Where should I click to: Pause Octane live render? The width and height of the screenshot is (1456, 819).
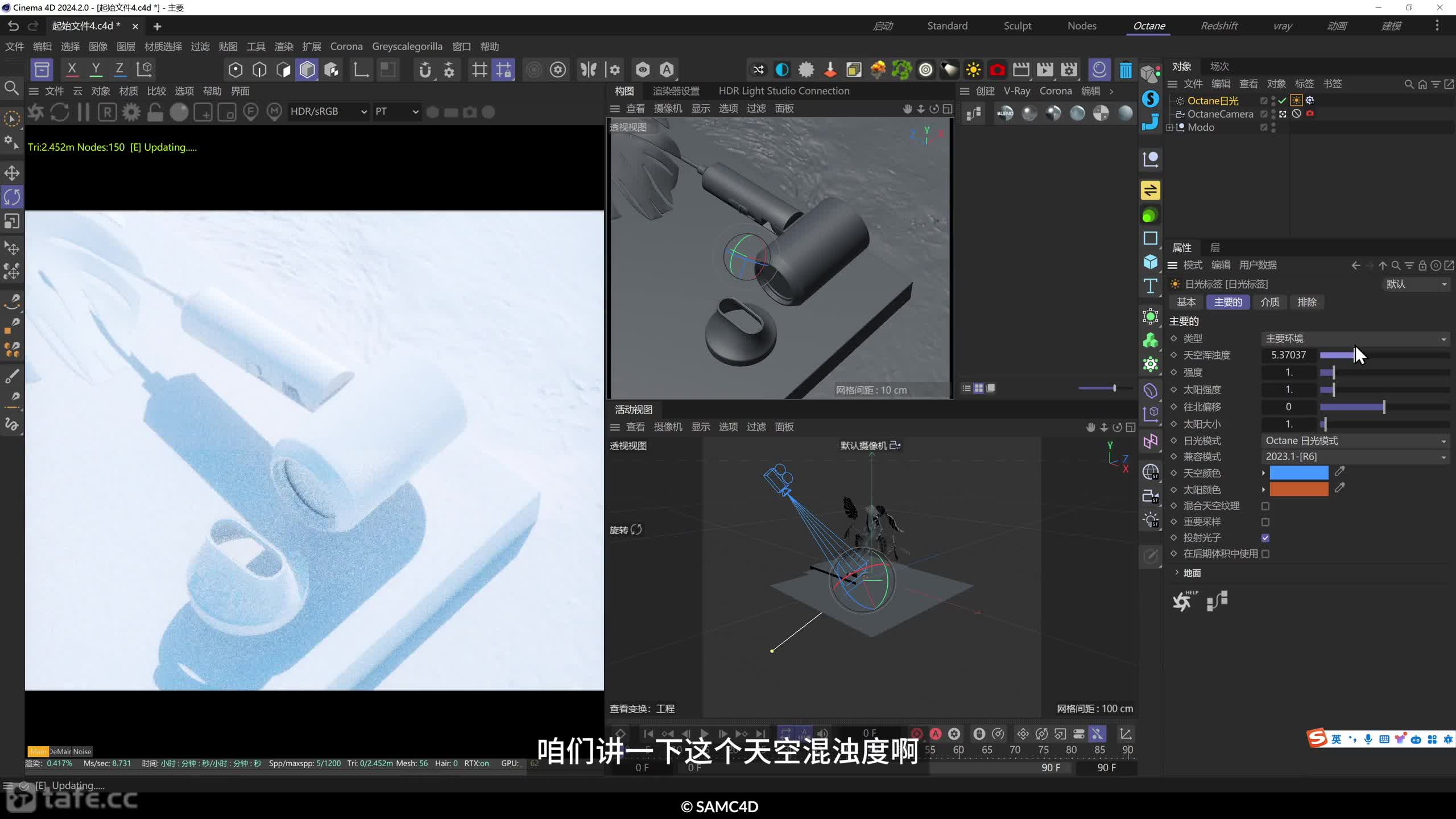point(84,112)
